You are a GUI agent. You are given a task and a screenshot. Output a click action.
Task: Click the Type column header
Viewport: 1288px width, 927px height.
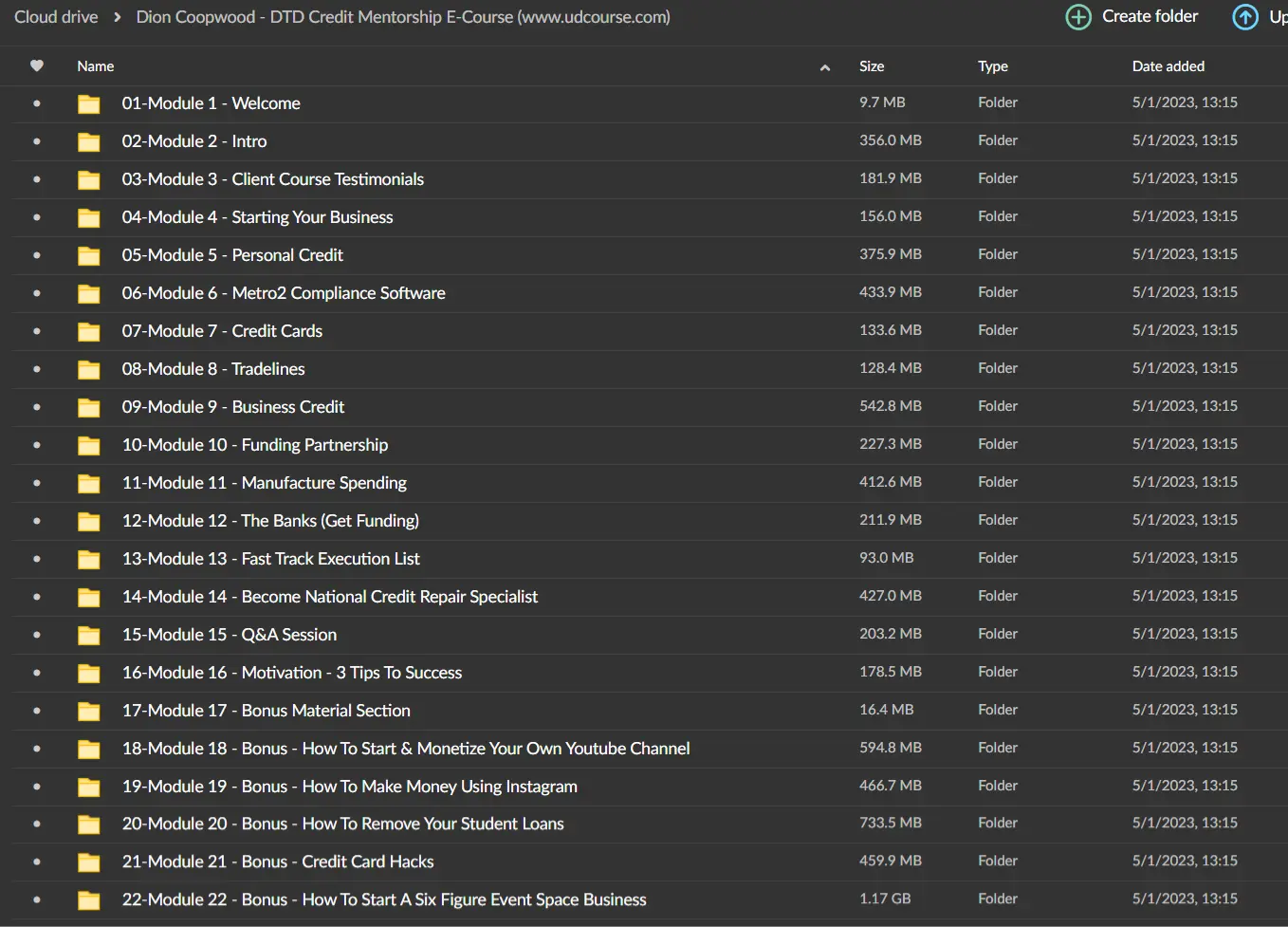pyautogui.click(x=992, y=66)
